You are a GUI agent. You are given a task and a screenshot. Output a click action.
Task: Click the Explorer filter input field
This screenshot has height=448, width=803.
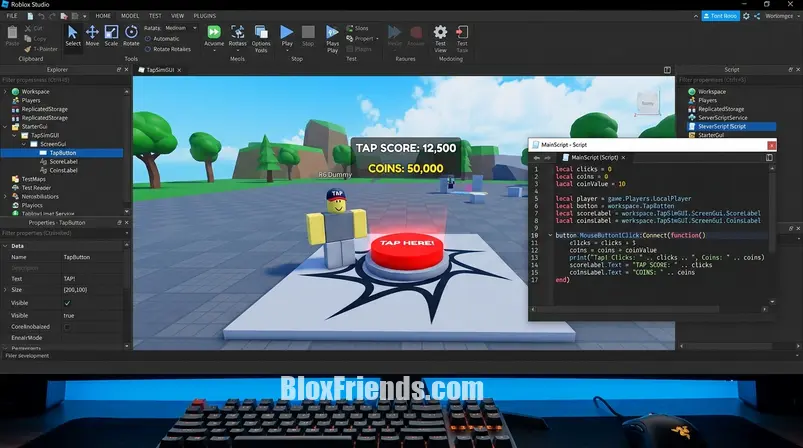(62, 80)
